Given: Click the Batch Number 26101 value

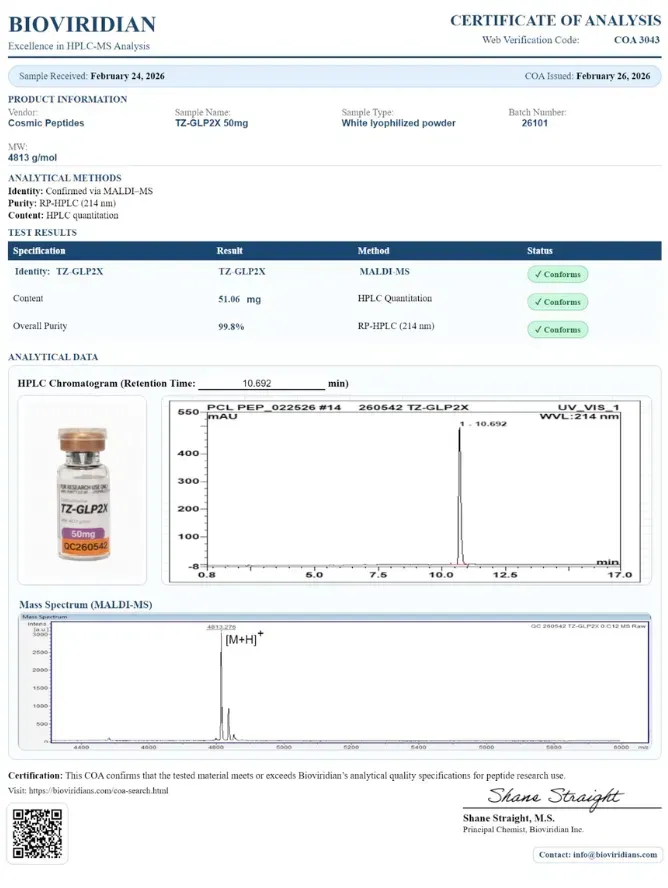Looking at the screenshot, I should click(x=534, y=123).
